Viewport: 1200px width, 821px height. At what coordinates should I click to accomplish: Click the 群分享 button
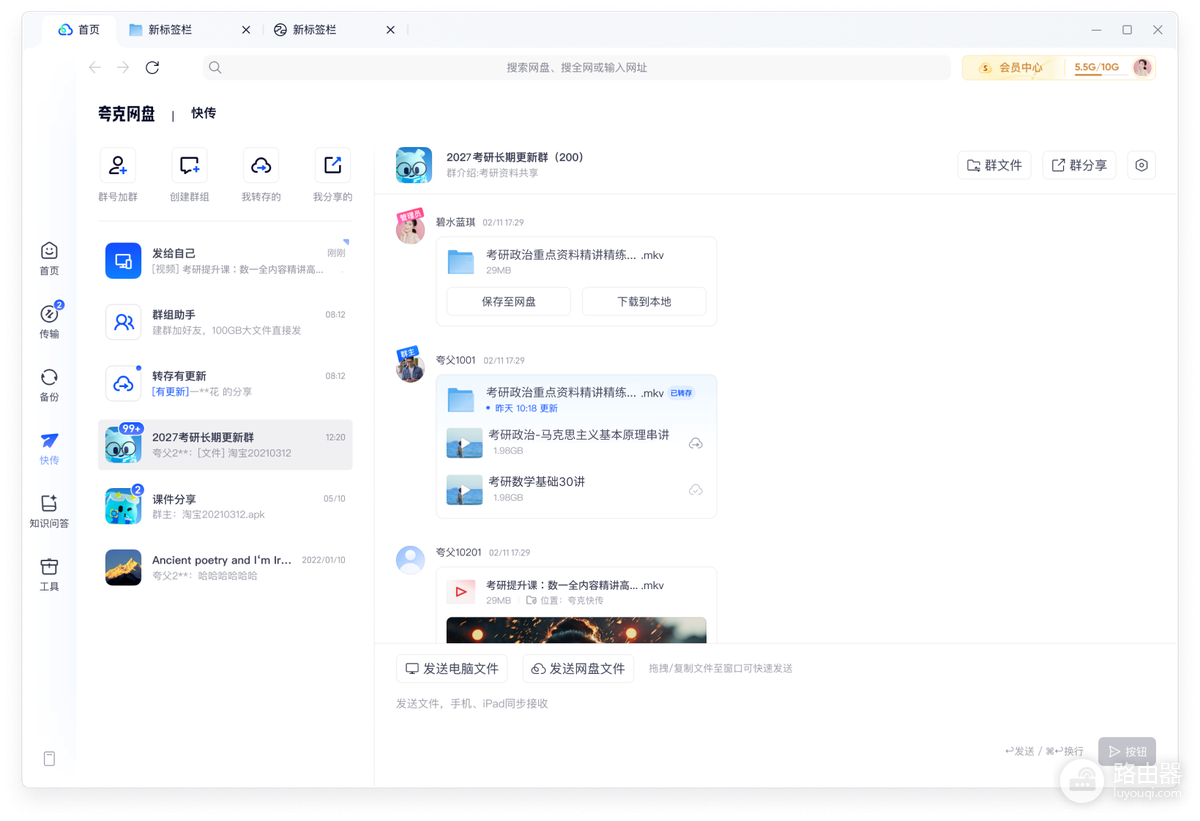(x=1079, y=165)
